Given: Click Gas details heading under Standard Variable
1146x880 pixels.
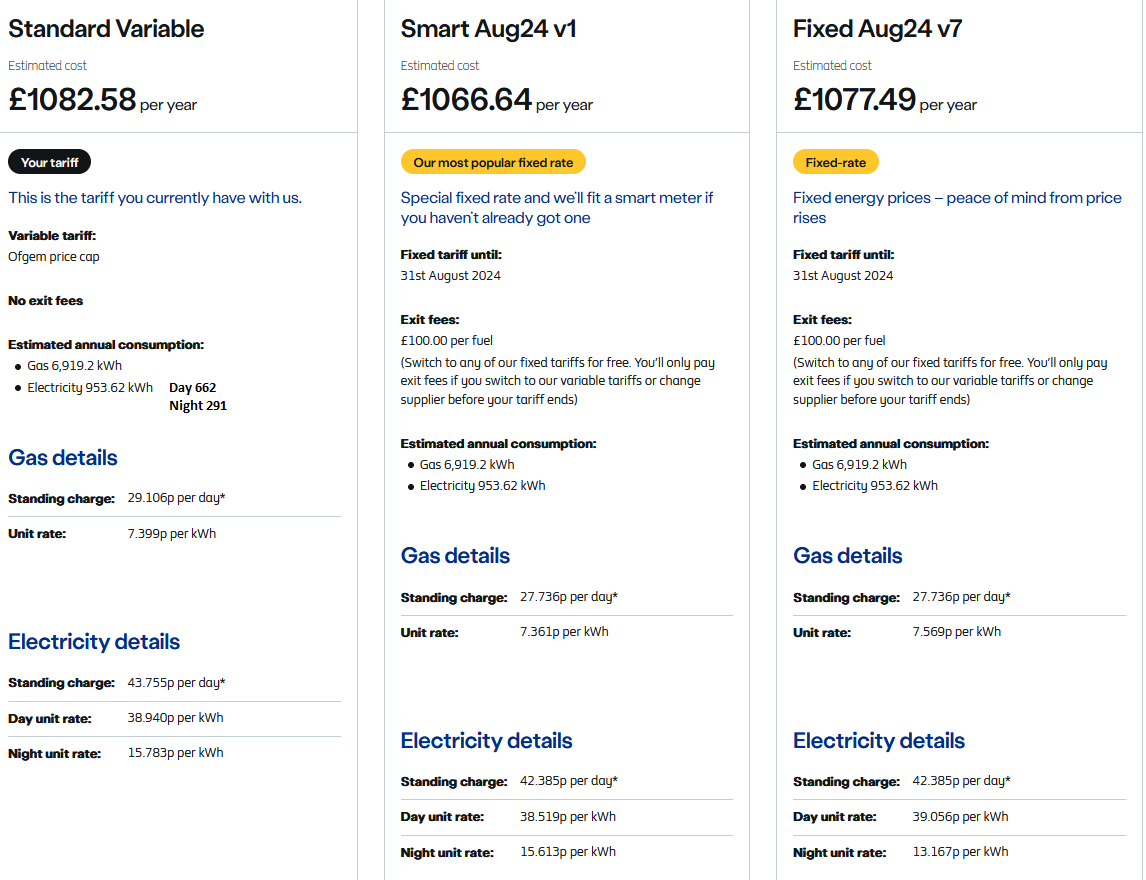Looking at the screenshot, I should pos(63,458).
